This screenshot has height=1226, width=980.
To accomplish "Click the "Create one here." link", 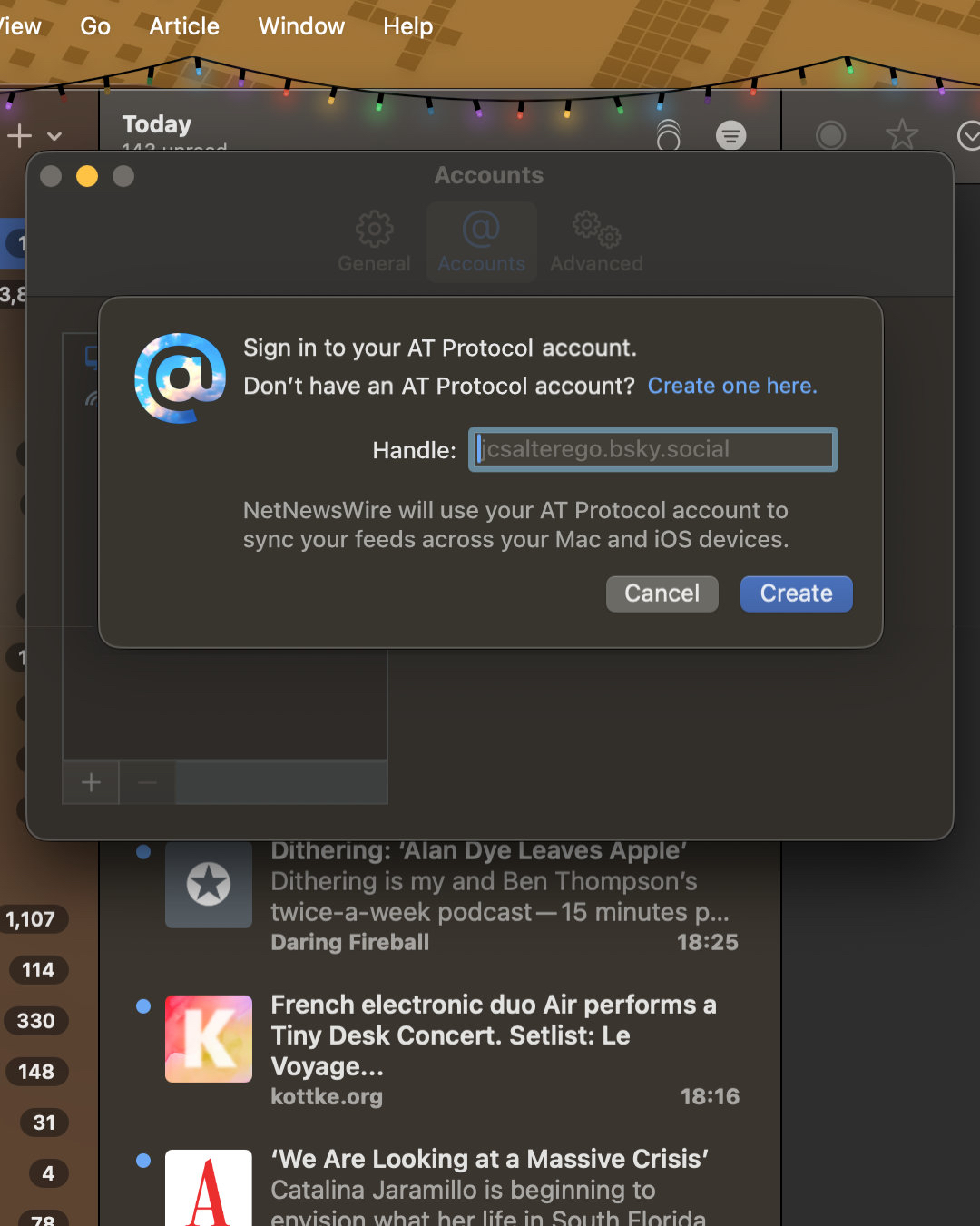I will point(732,386).
